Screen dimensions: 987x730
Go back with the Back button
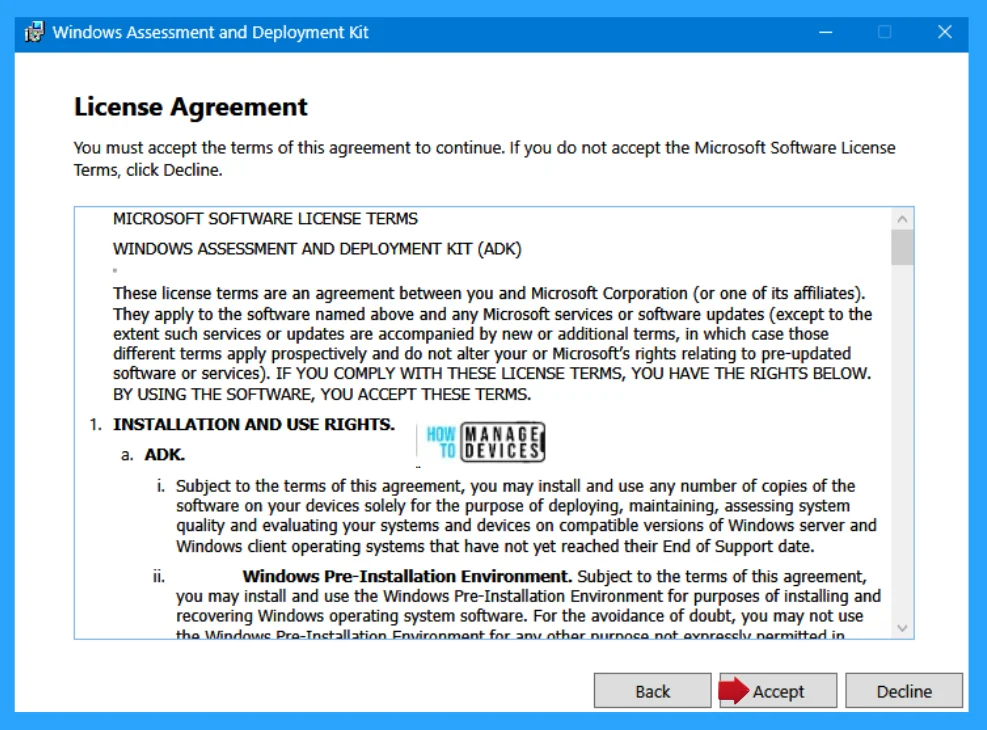click(652, 691)
